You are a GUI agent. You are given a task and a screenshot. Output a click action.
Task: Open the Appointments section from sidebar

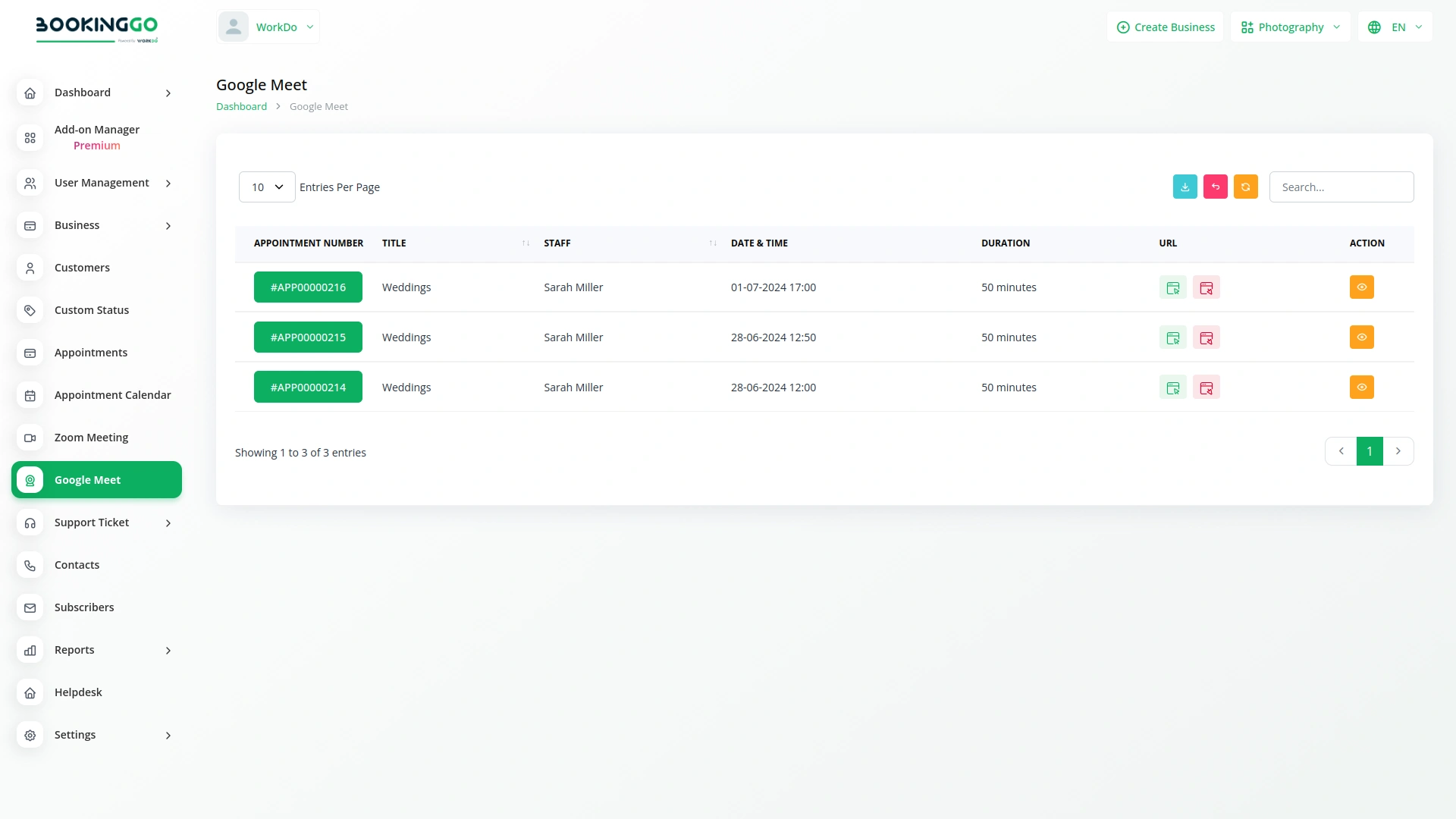point(90,353)
